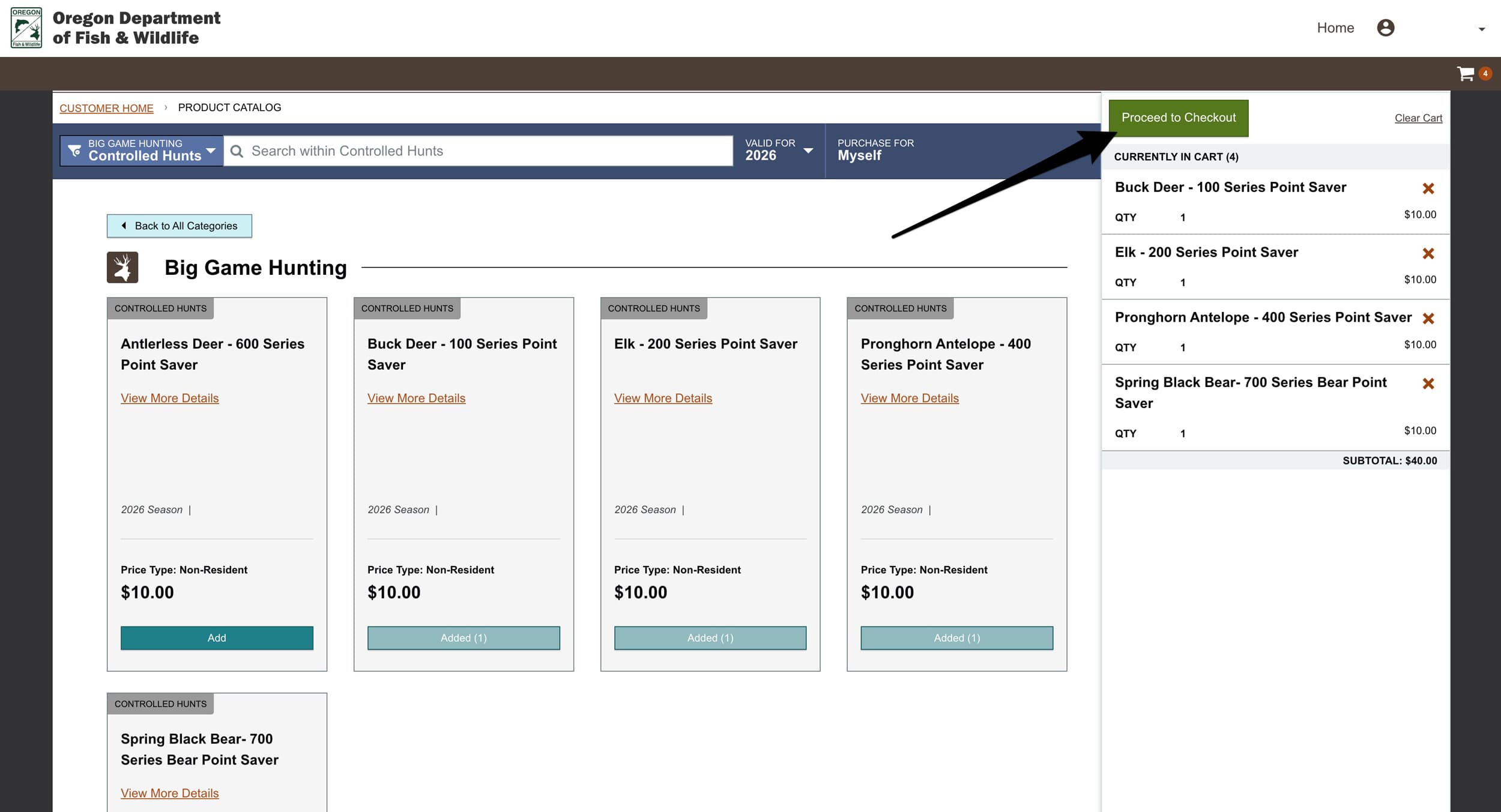Click the Controlled Hunts tag on Antlerless Deer card
The image size is (1501, 812).
[160, 308]
